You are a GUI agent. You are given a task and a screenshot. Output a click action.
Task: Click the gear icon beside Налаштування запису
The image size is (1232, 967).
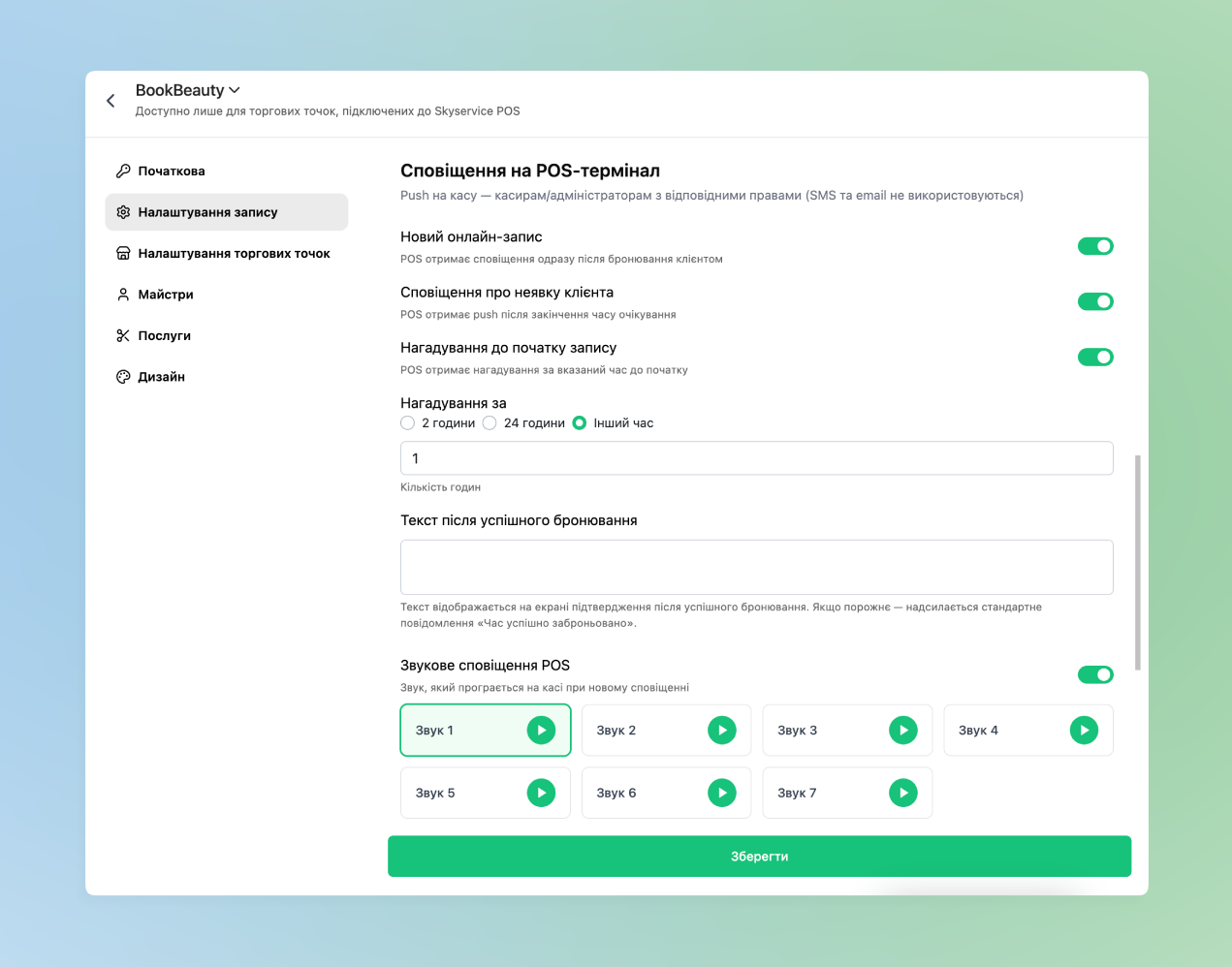[x=123, y=212]
